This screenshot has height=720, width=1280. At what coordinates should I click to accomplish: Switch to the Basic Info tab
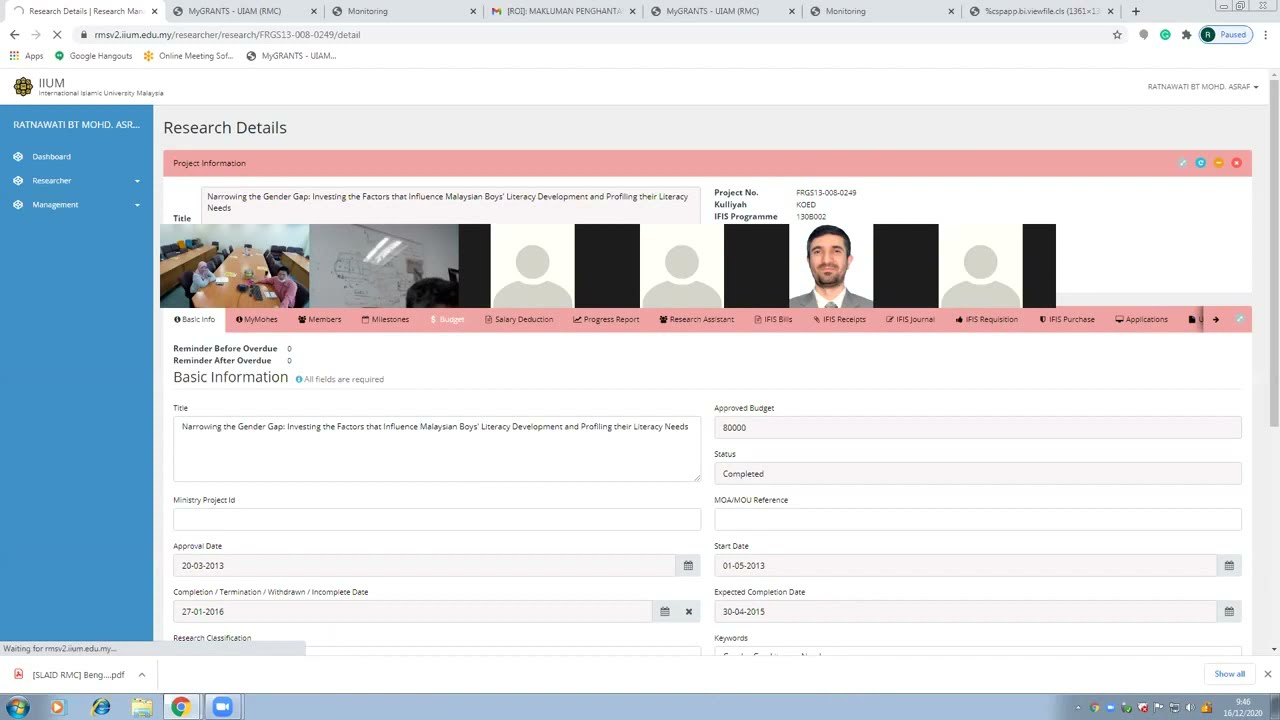(194, 320)
